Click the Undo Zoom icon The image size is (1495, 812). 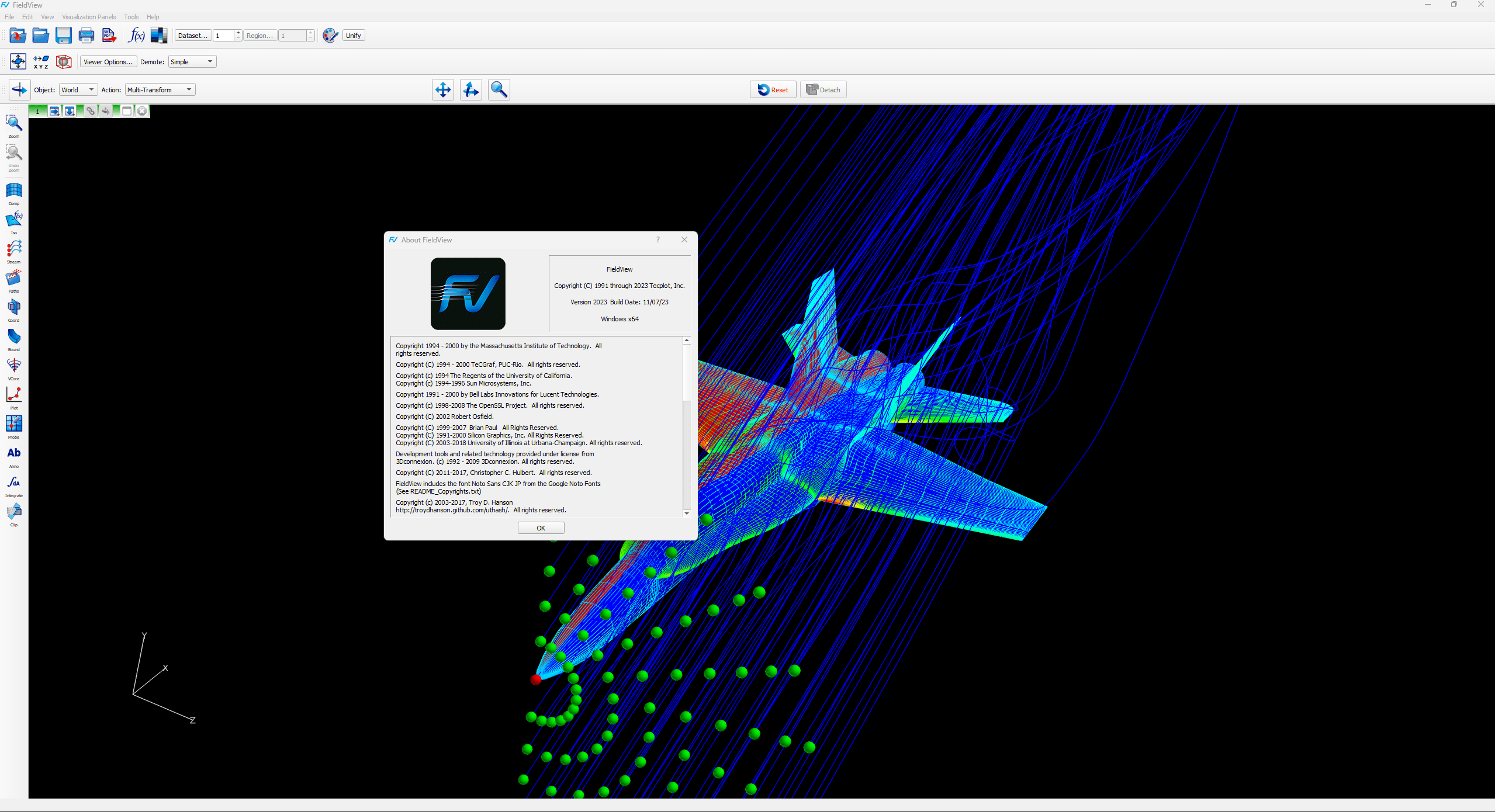pos(14,158)
